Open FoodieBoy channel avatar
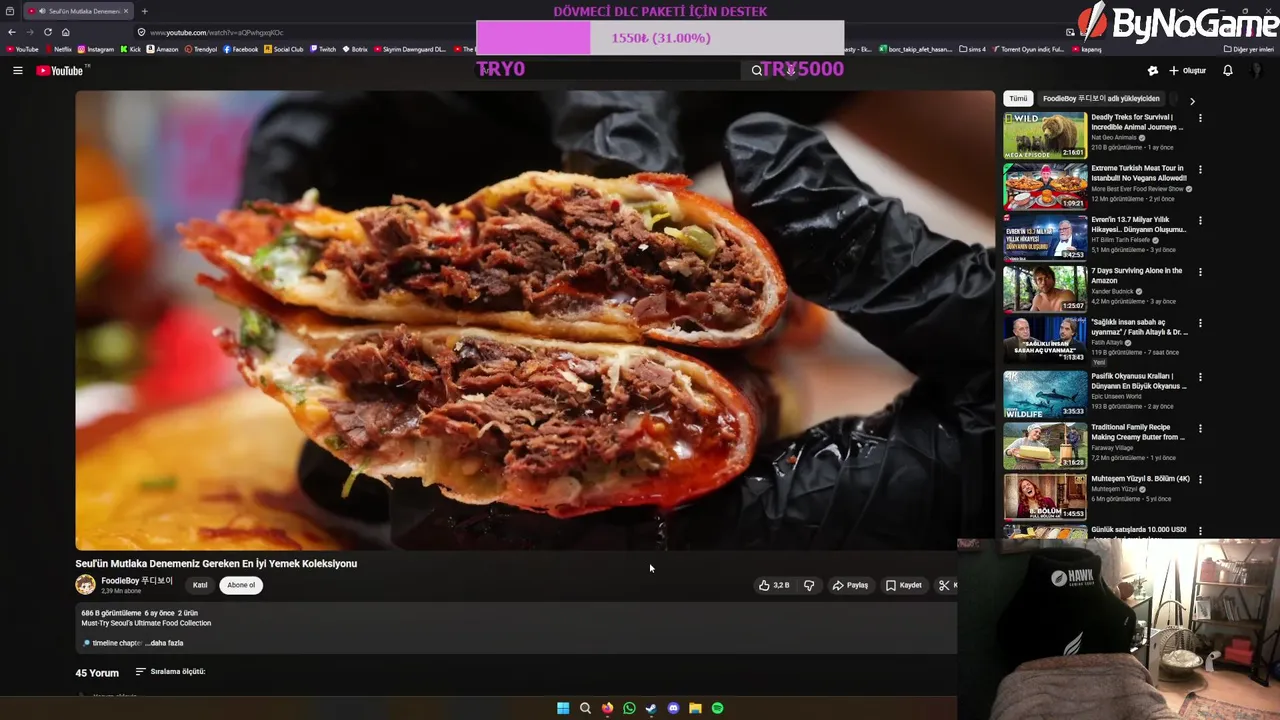The width and height of the screenshot is (1280, 720). click(x=85, y=585)
